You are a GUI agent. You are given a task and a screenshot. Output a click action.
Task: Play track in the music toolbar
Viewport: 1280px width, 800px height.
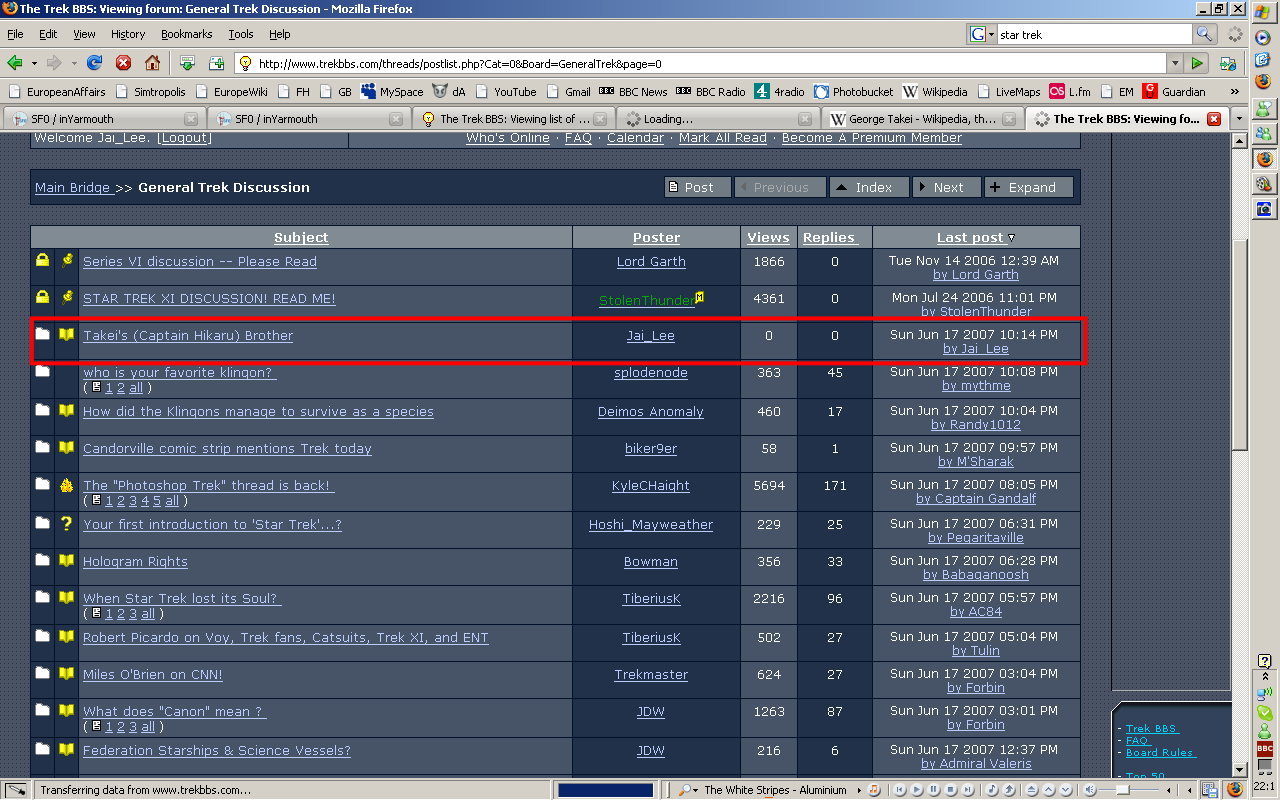(x=916, y=790)
